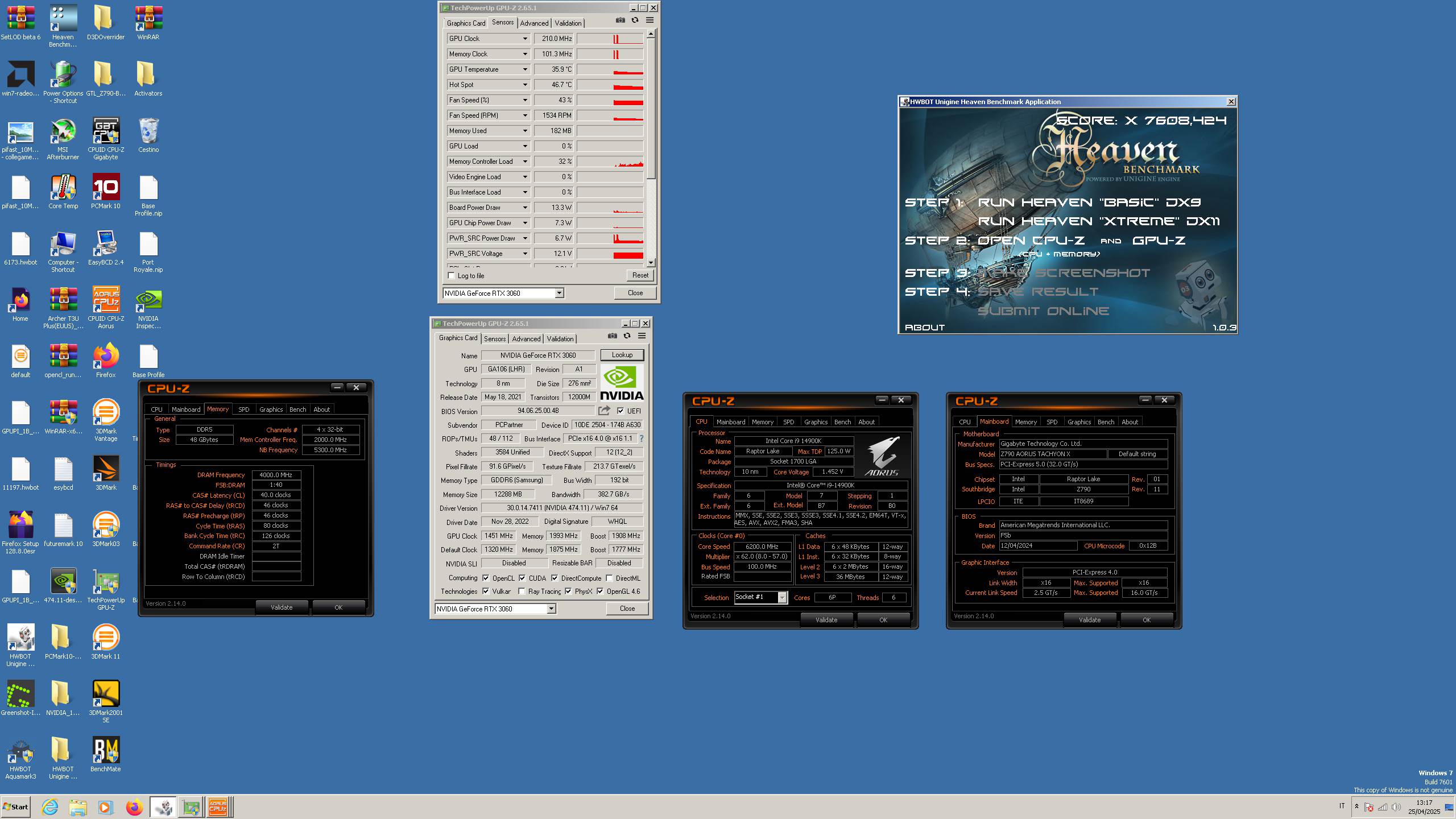The width and height of the screenshot is (1456, 819).
Task: Click Validate button in CPU-Z Memory window
Action: pos(282,607)
